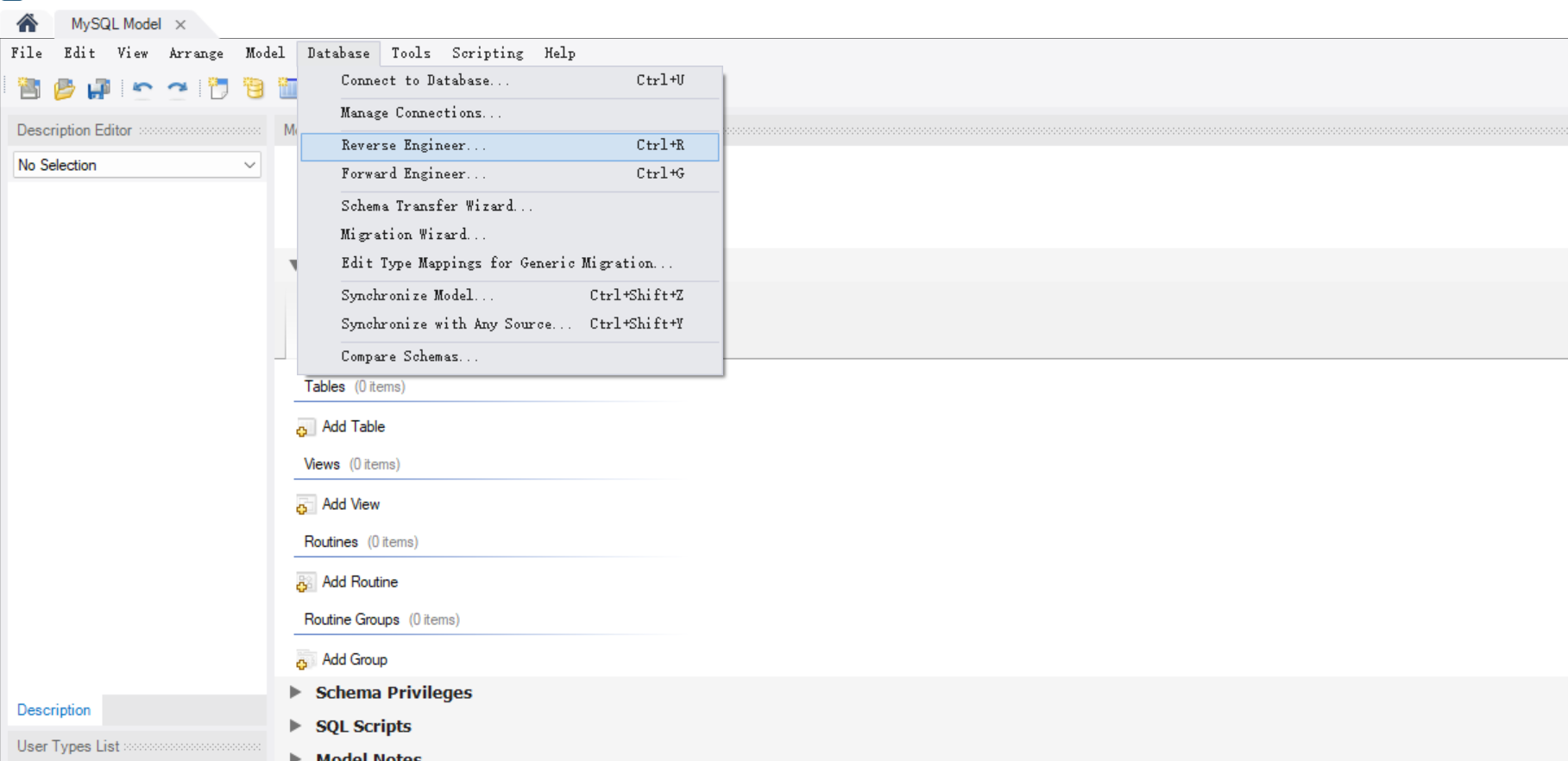Choose Reverse Engineer menu entry

click(510, 146)
